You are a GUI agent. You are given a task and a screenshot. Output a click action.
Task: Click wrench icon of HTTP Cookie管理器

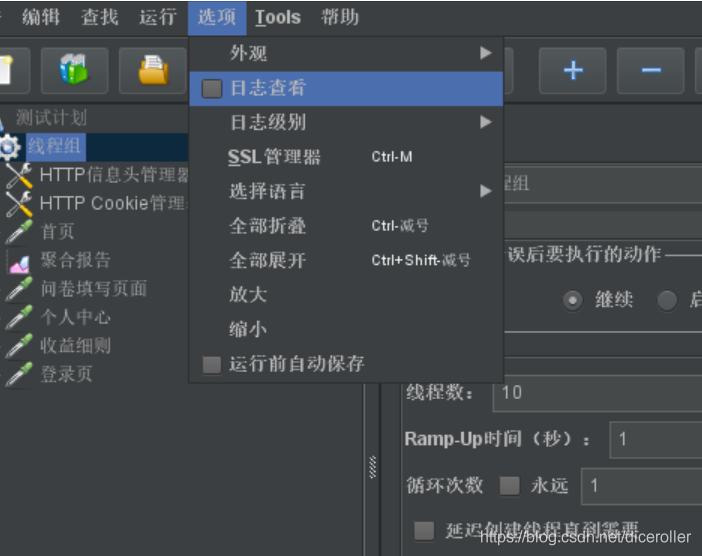[x=19, y=204]
